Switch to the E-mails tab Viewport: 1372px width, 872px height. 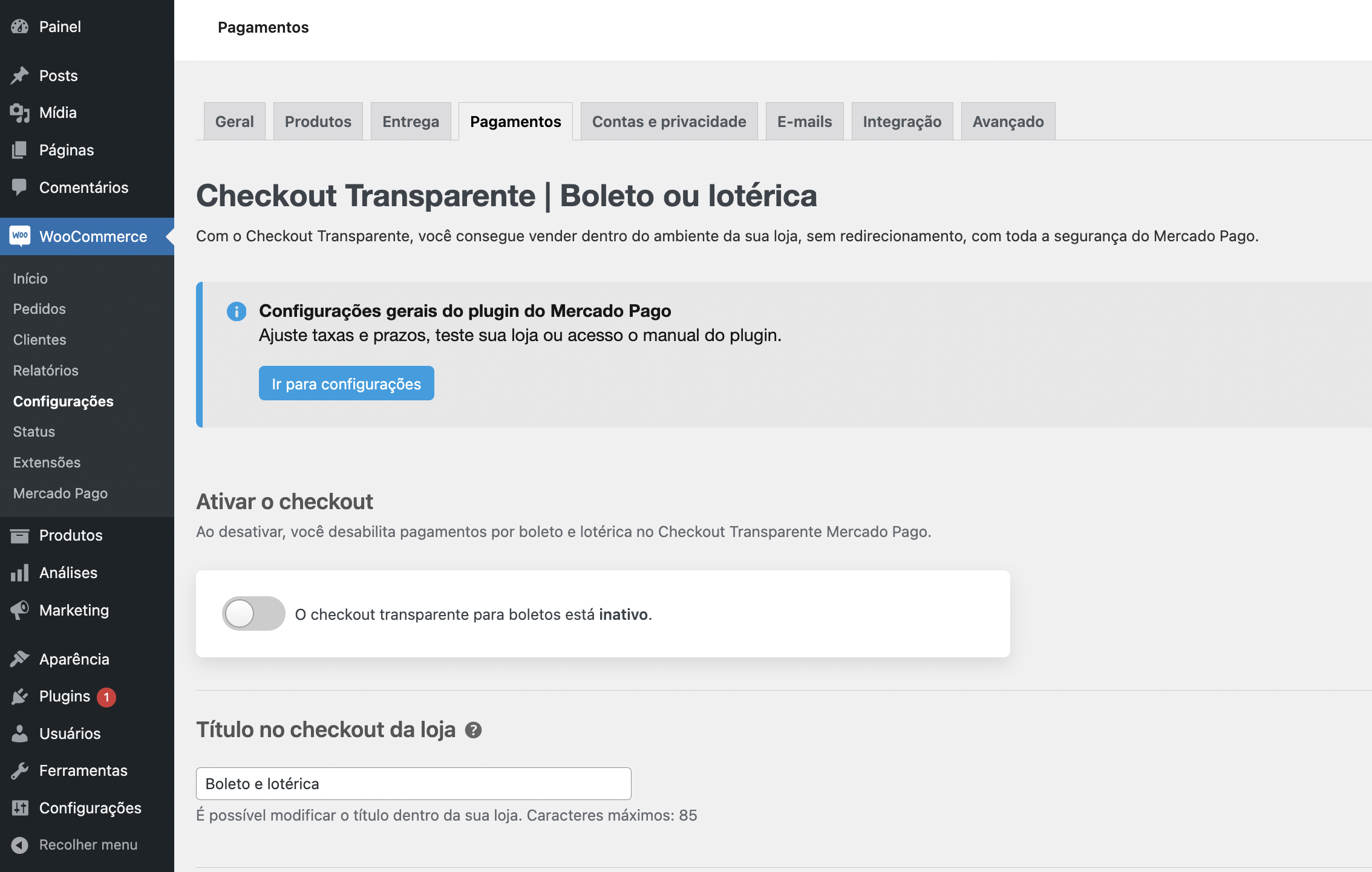click(x=805, y=122)
